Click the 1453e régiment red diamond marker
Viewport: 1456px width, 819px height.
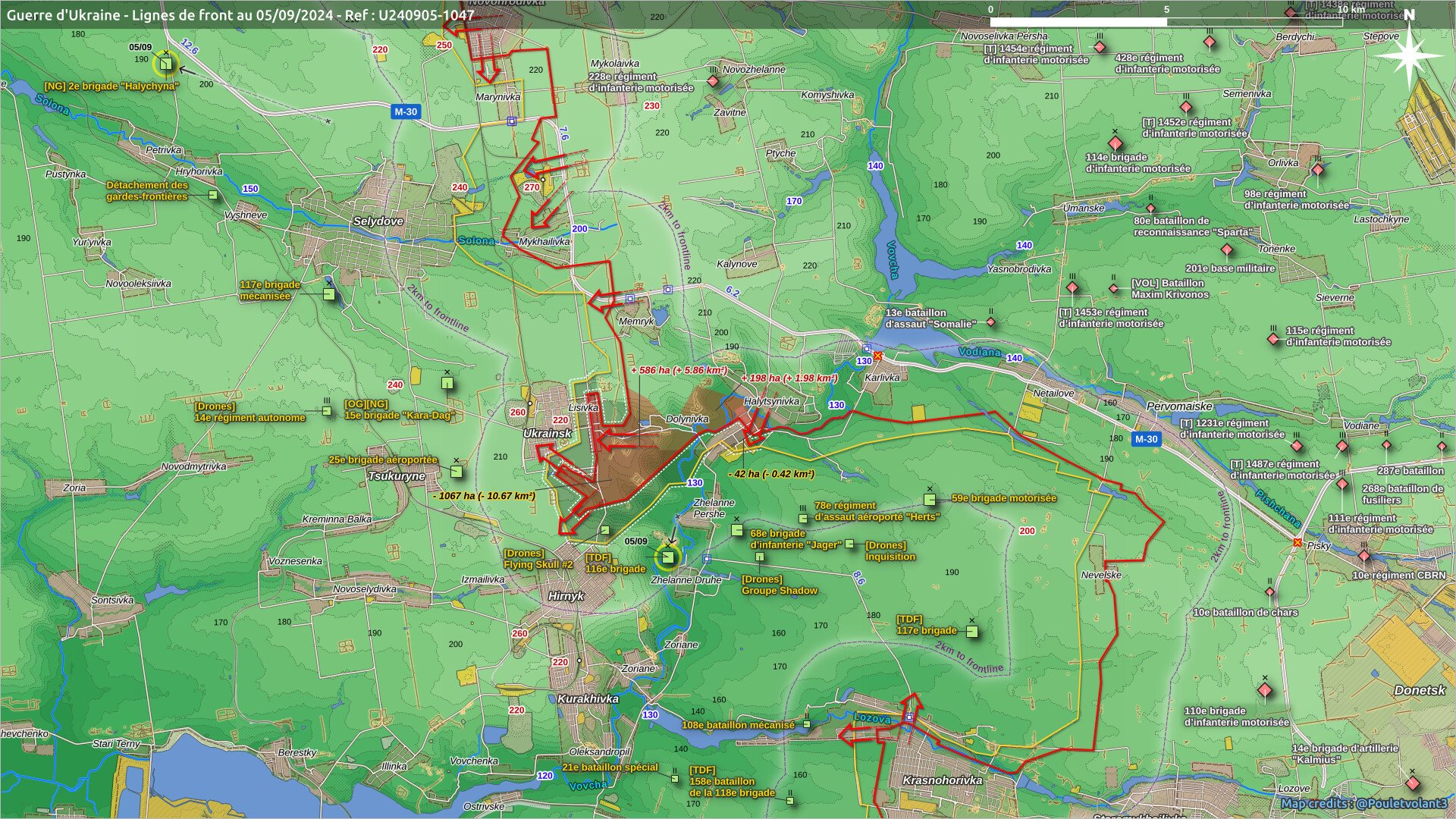tap(1072, 288)
